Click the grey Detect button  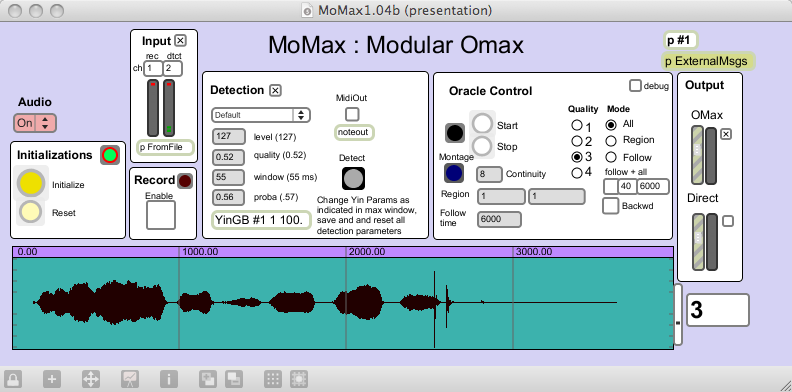pos(353,178)
